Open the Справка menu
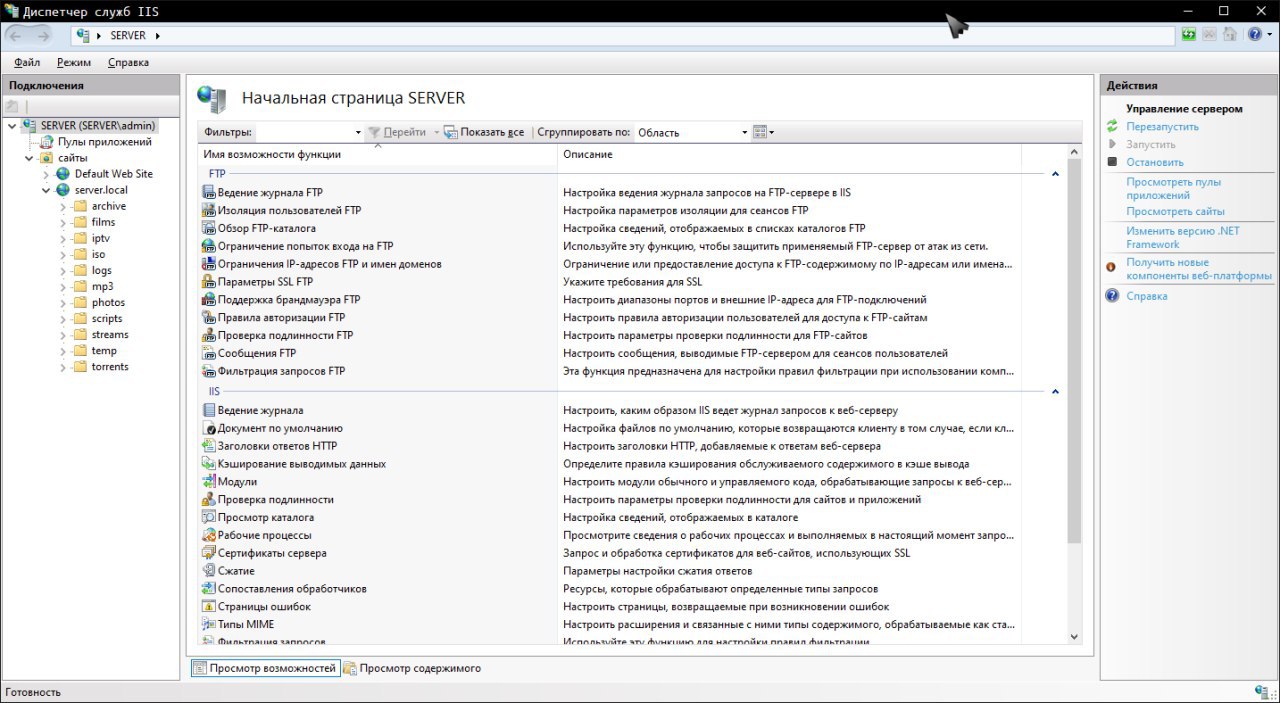The height and width of the screenshot is (703, 1280). click(x=128, y=62)
